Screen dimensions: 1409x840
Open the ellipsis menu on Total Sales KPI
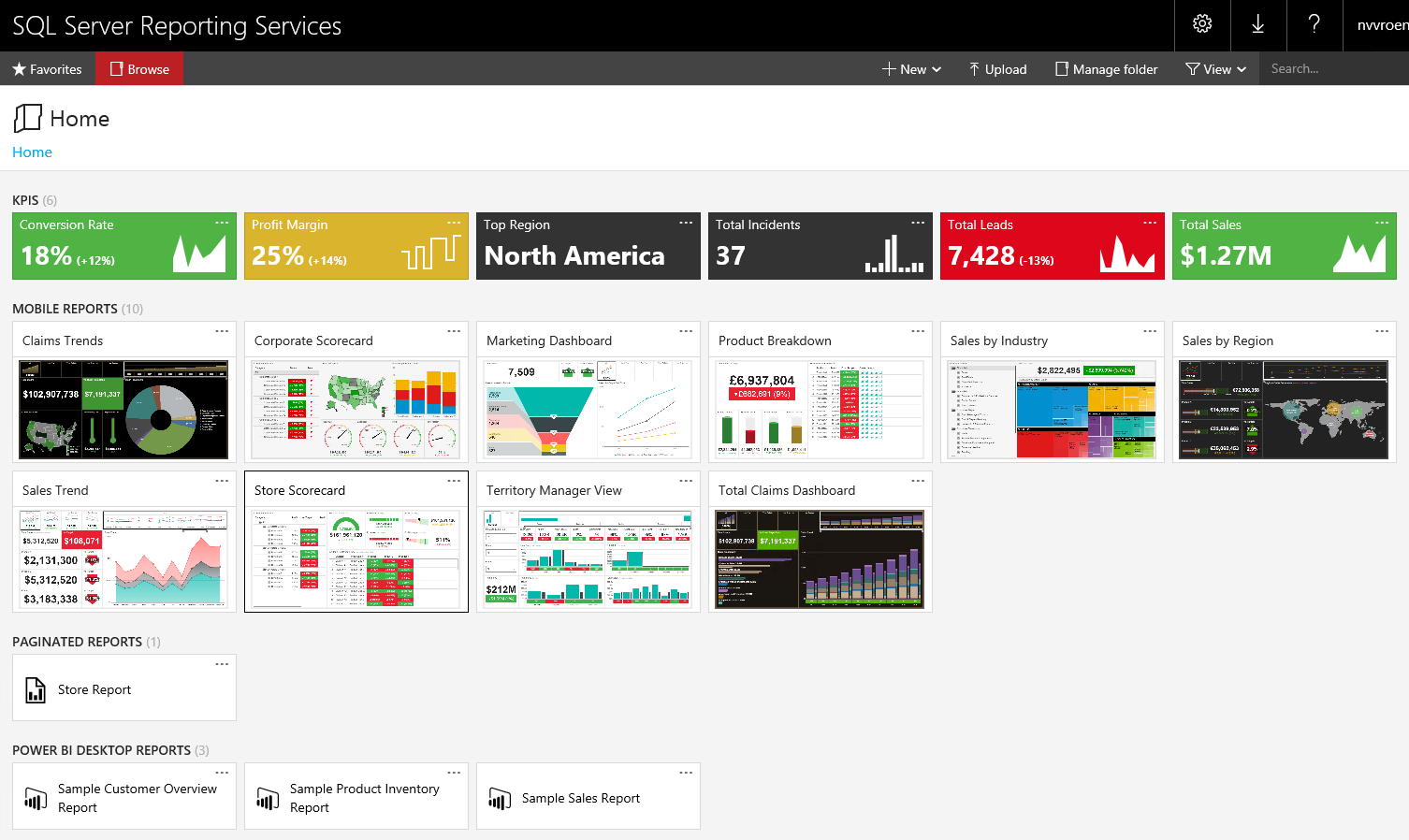[1382, 222]
